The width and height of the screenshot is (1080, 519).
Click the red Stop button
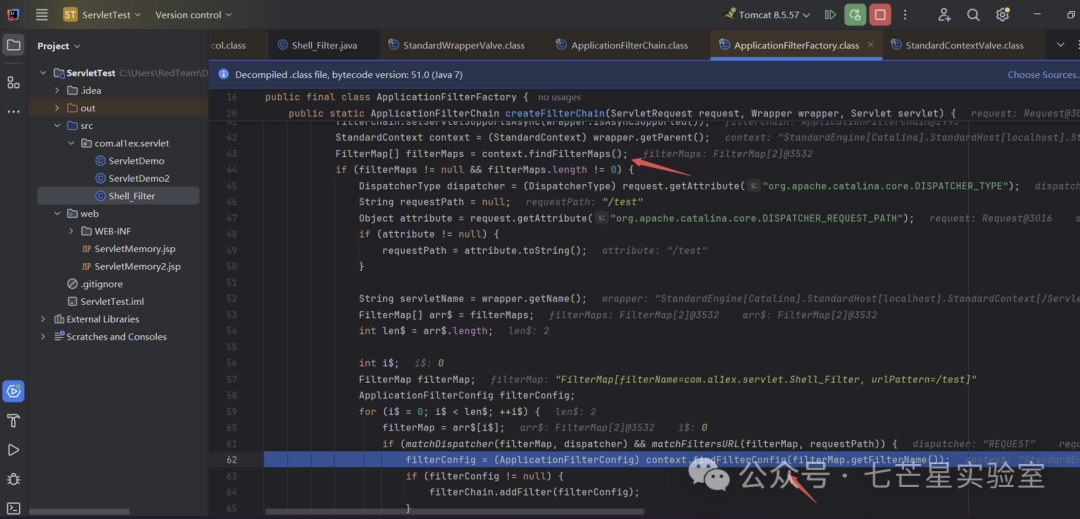coord(879,14)
